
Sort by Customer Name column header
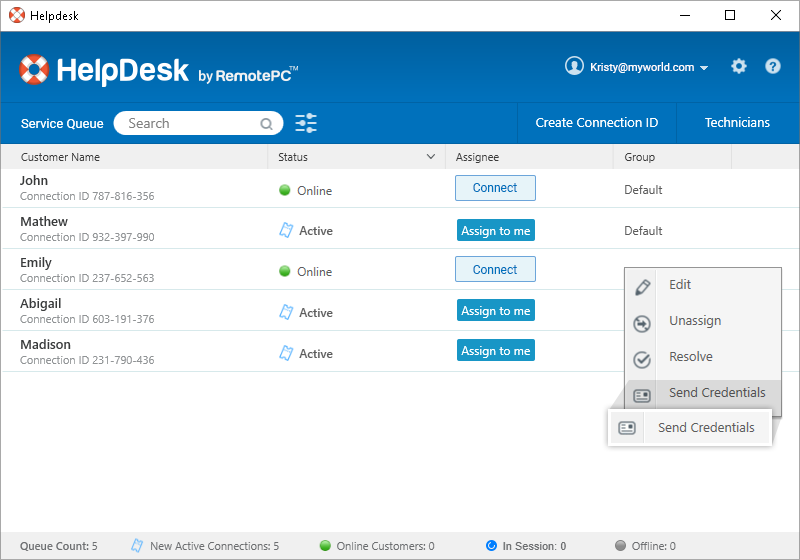click(60, 157)
